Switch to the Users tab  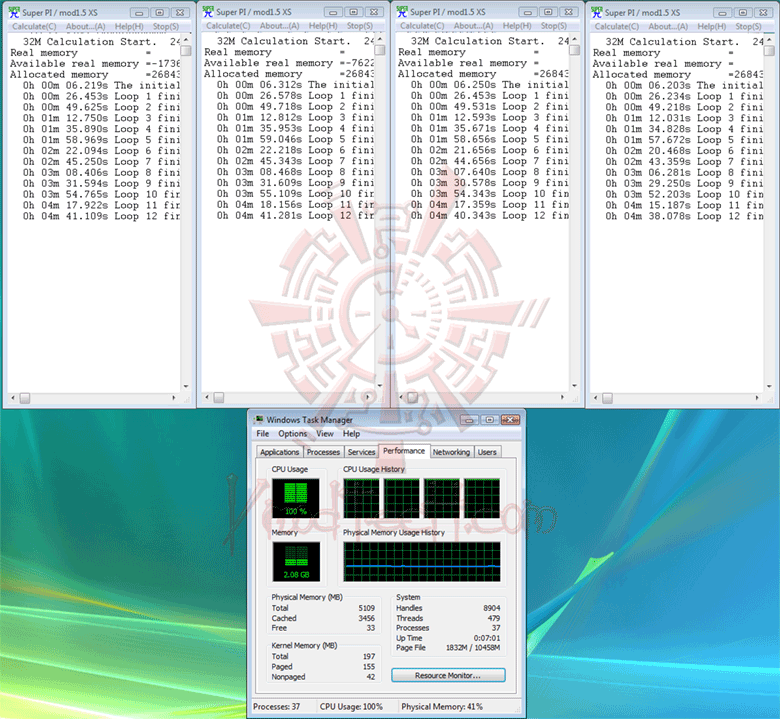point(487,452)
